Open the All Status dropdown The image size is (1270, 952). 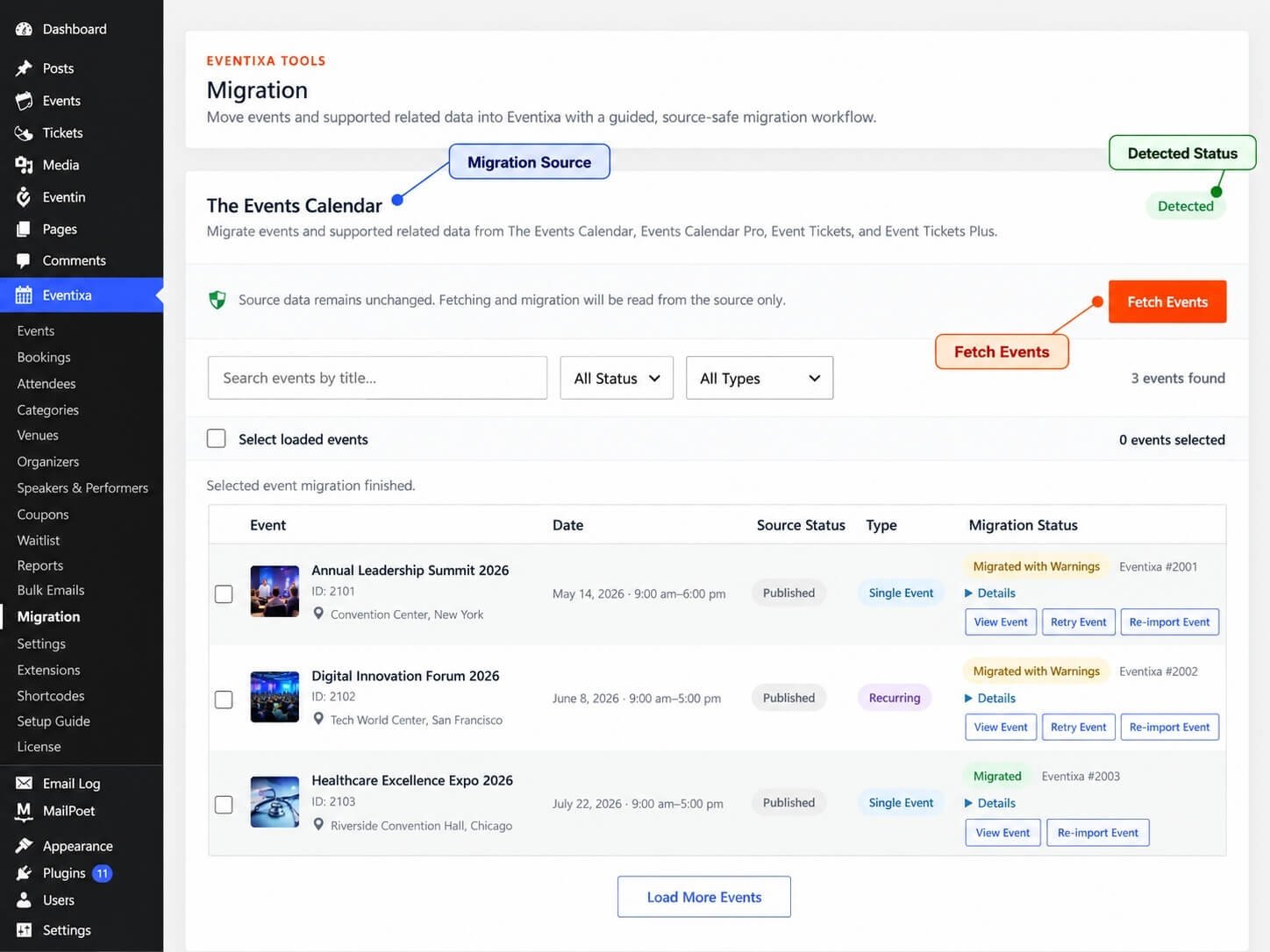(617, 378)
